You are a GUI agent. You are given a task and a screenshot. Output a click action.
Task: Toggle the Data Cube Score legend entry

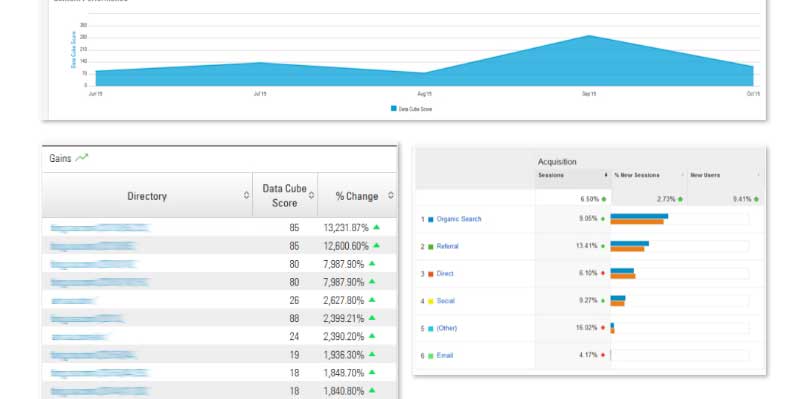[x=411, y=109]
